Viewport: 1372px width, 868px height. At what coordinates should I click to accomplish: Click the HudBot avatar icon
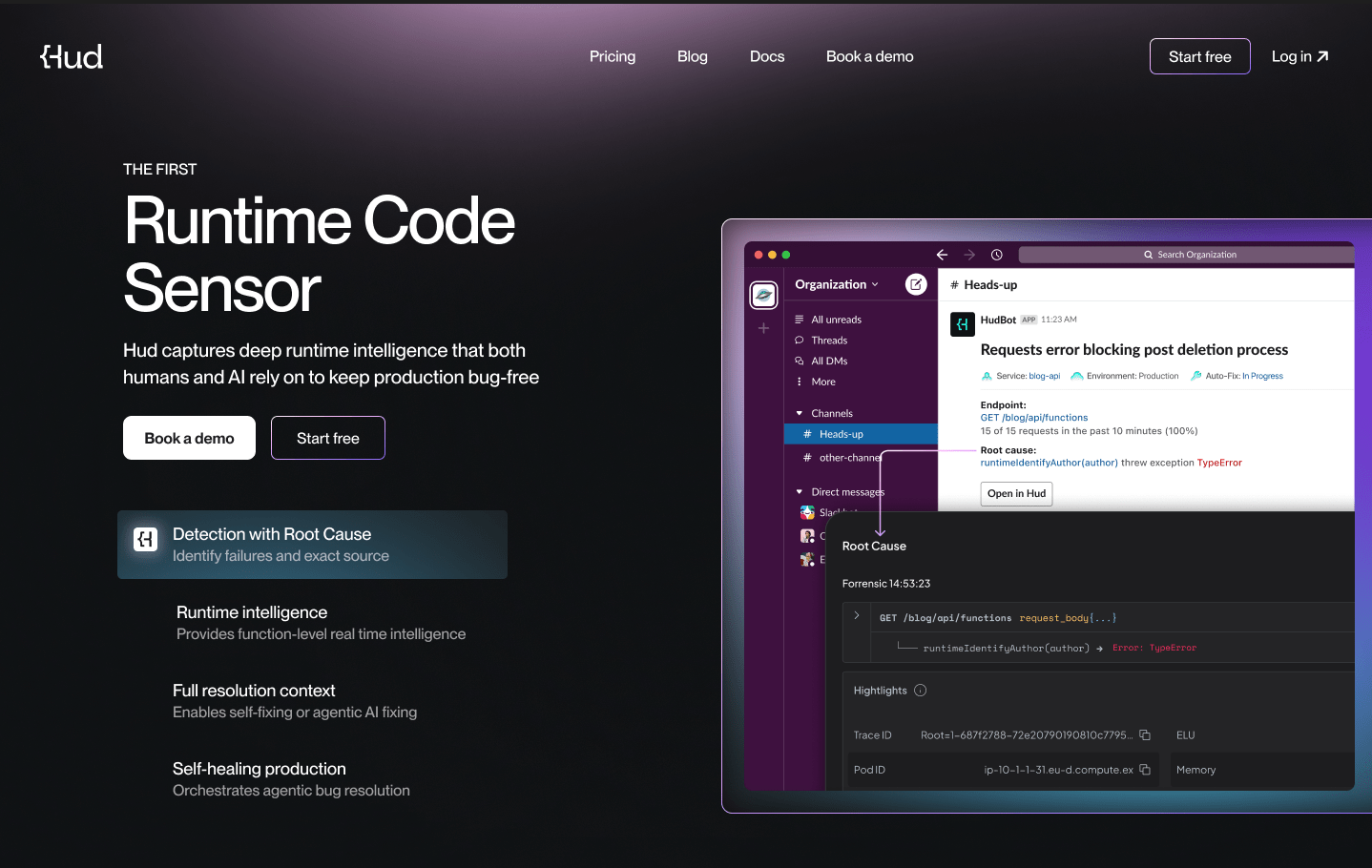coord(963,324)
